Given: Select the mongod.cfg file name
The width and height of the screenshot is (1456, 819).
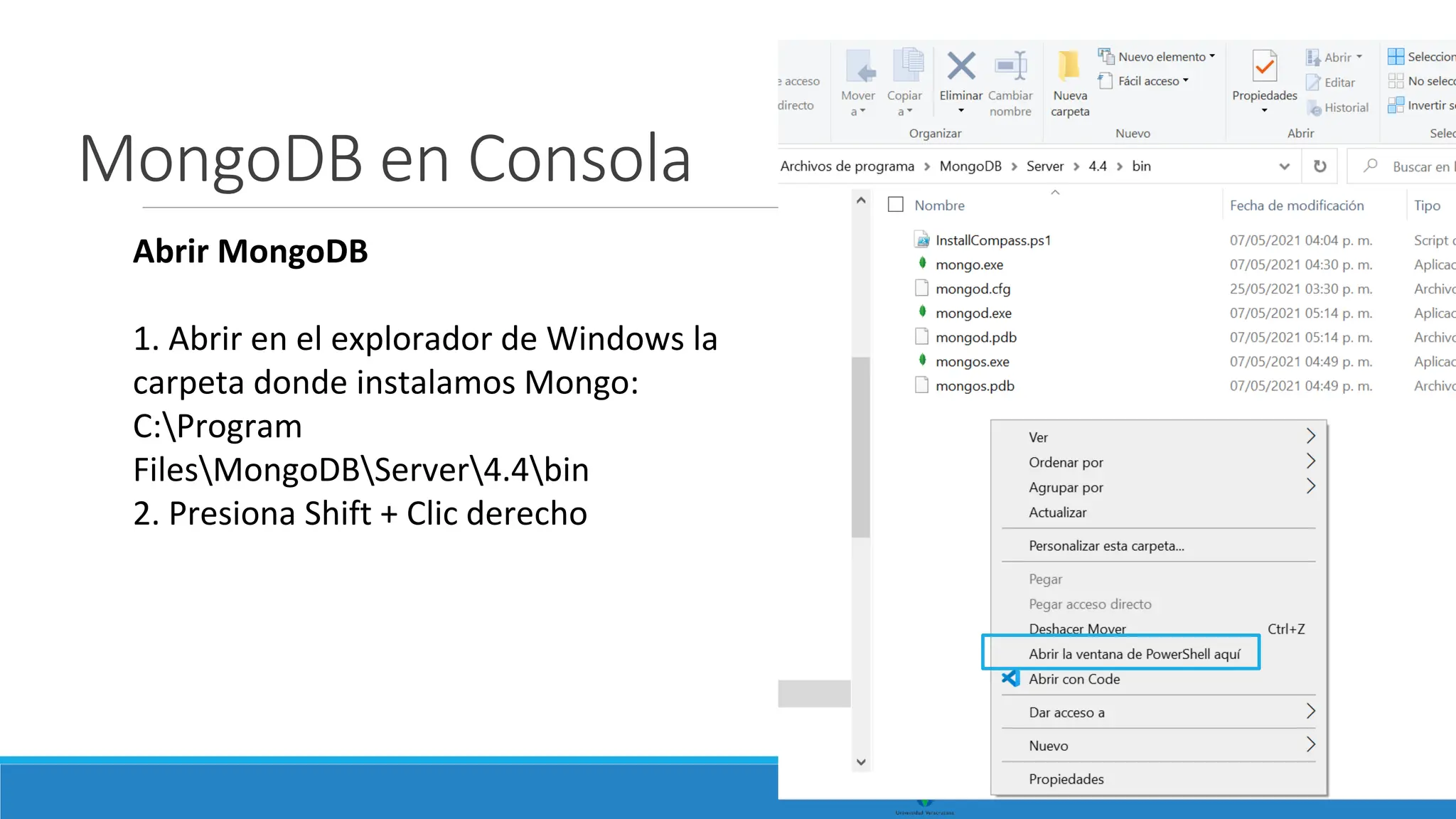Looking at the screenshot, I should pyautogui.click(x=973, y=289).
